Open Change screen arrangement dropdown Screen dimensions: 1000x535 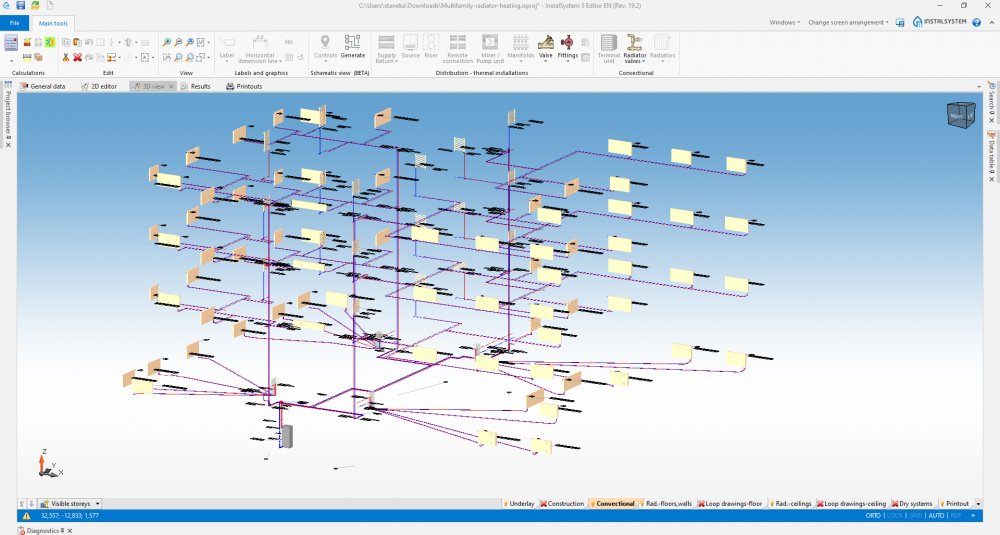(848, 22)
